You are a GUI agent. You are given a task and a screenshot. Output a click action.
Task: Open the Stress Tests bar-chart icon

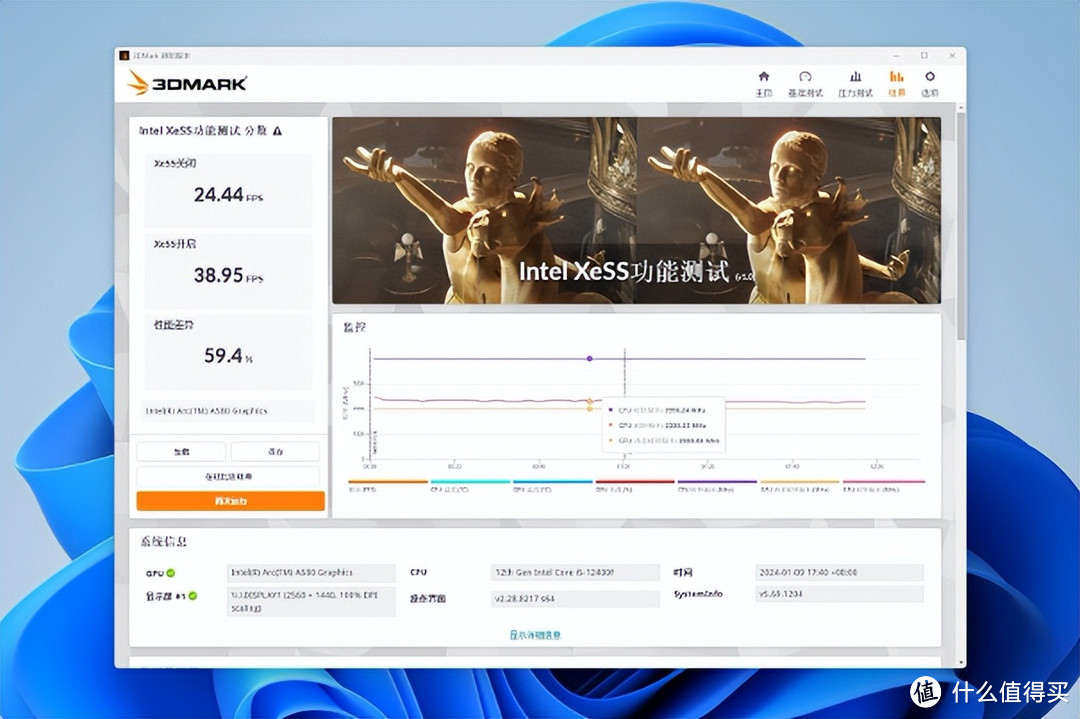[855, 76]
